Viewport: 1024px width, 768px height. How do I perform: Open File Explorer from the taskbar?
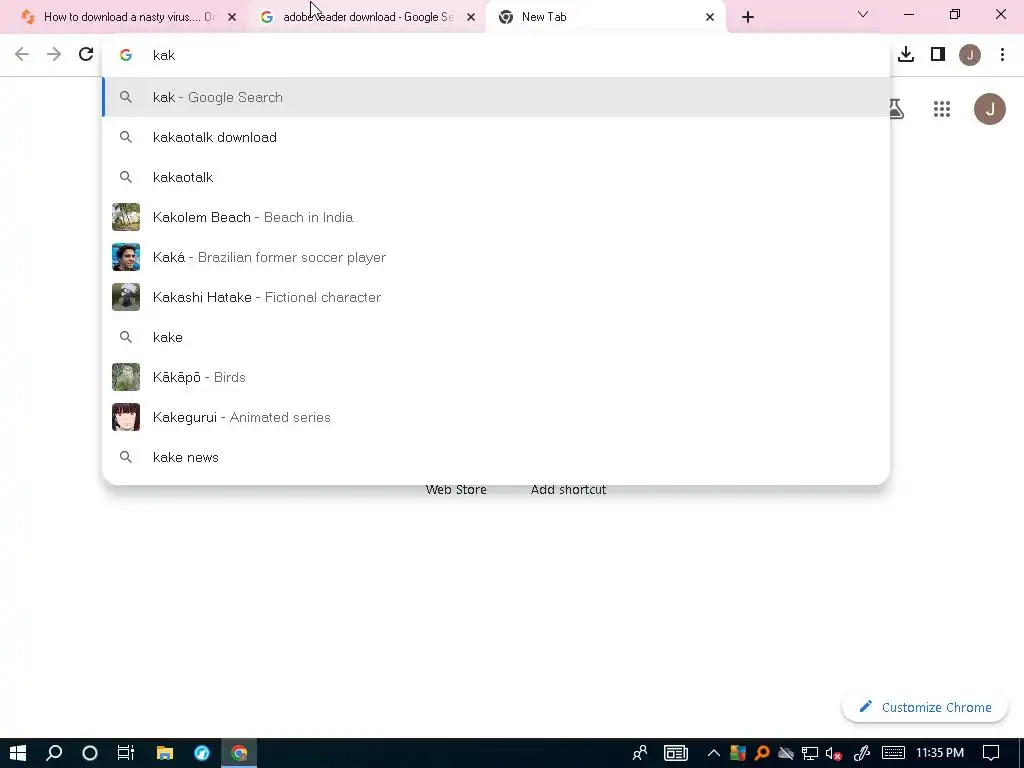coord(165,753)
